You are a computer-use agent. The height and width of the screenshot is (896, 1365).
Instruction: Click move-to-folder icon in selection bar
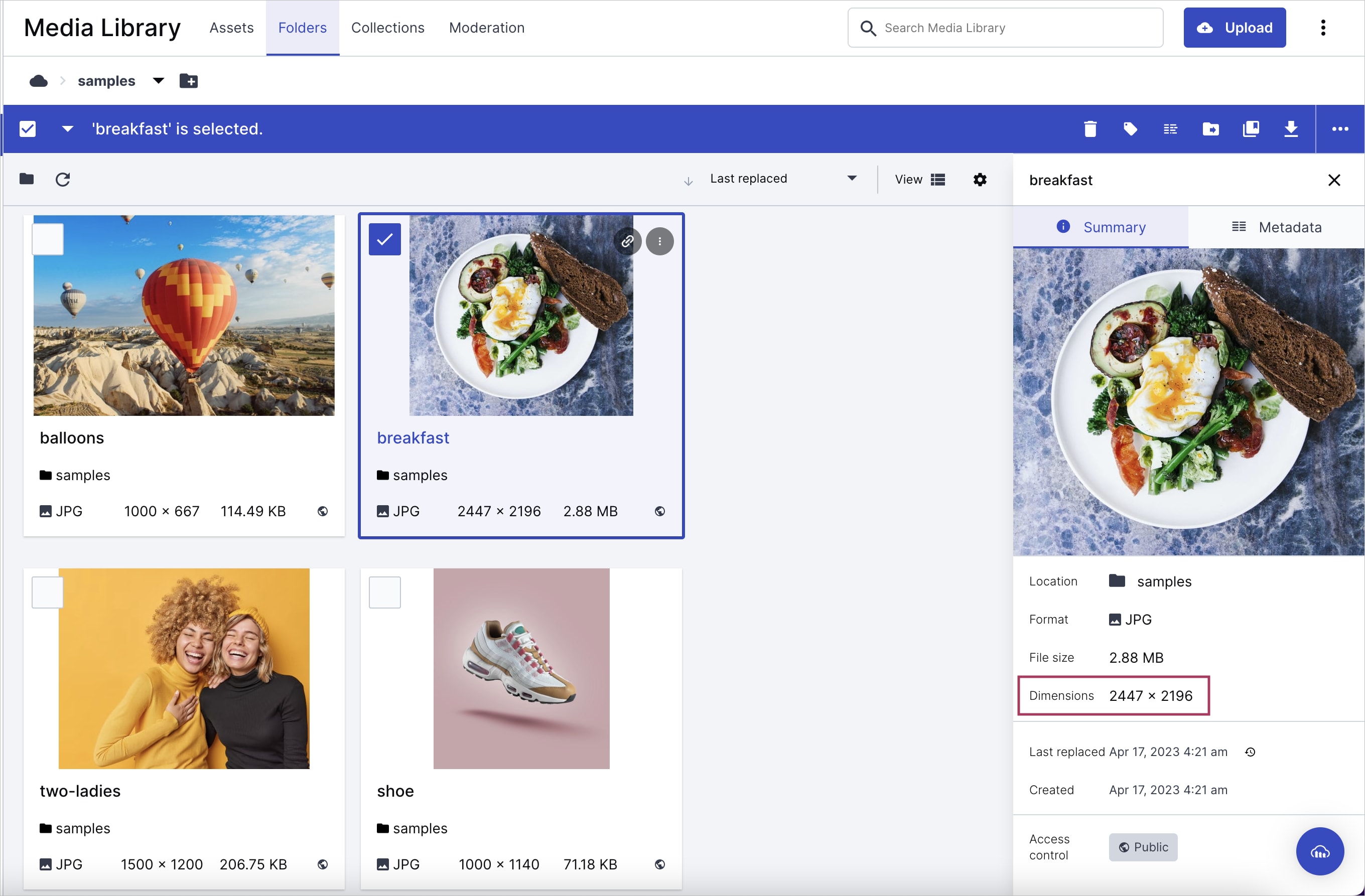(1210, 129)
